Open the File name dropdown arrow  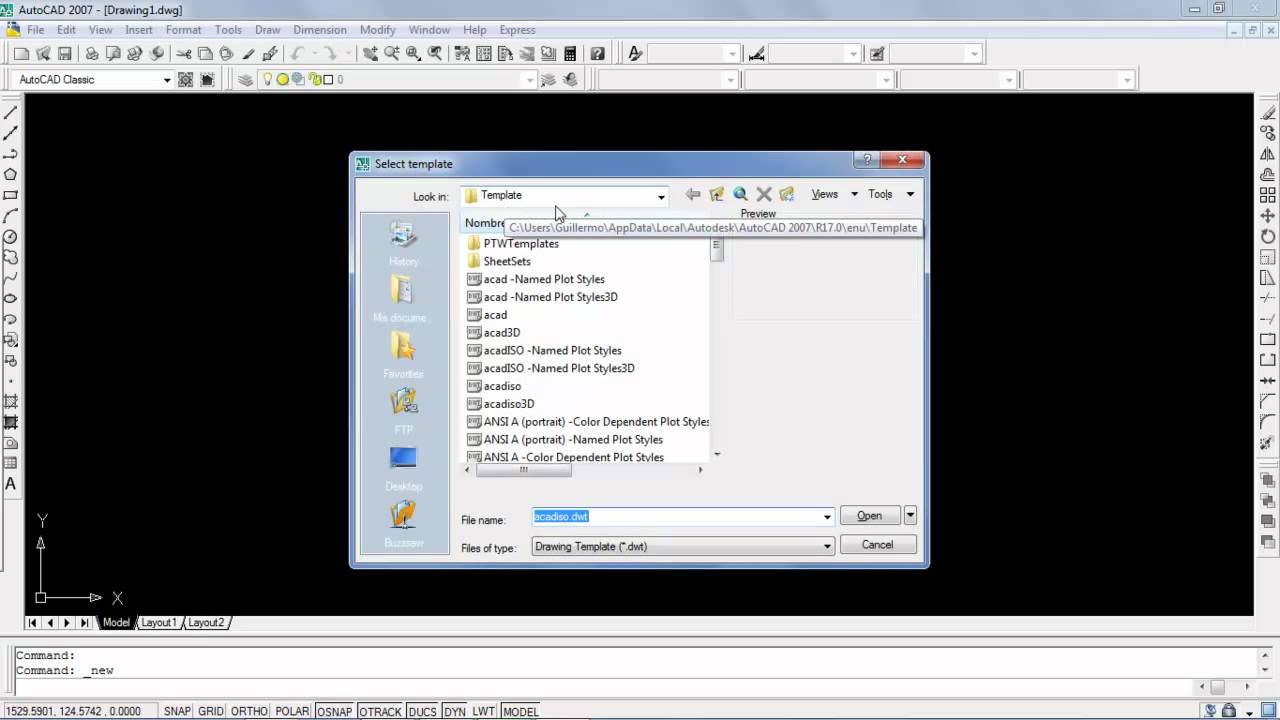[827, 517]
